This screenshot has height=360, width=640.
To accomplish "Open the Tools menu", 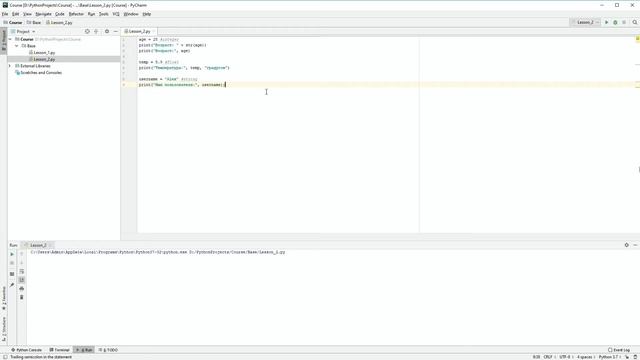I will tap(104, 14).
